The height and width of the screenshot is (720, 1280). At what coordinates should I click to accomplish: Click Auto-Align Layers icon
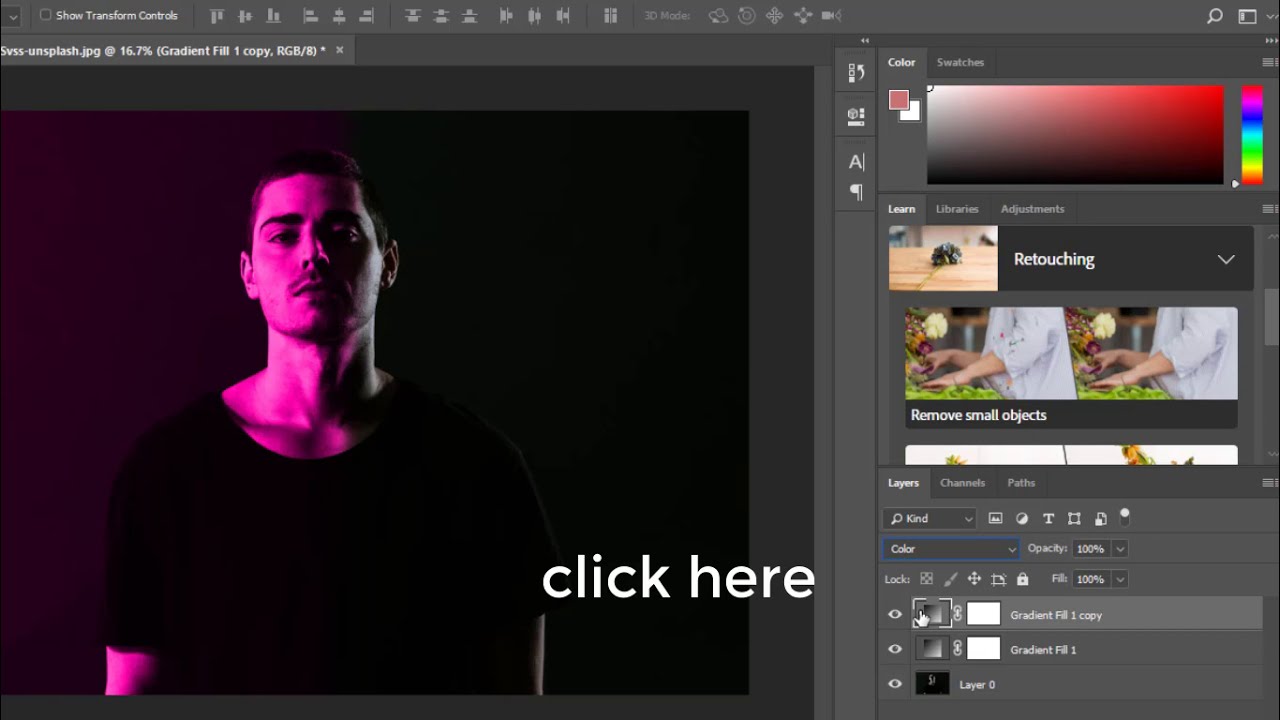coord(611,15)
